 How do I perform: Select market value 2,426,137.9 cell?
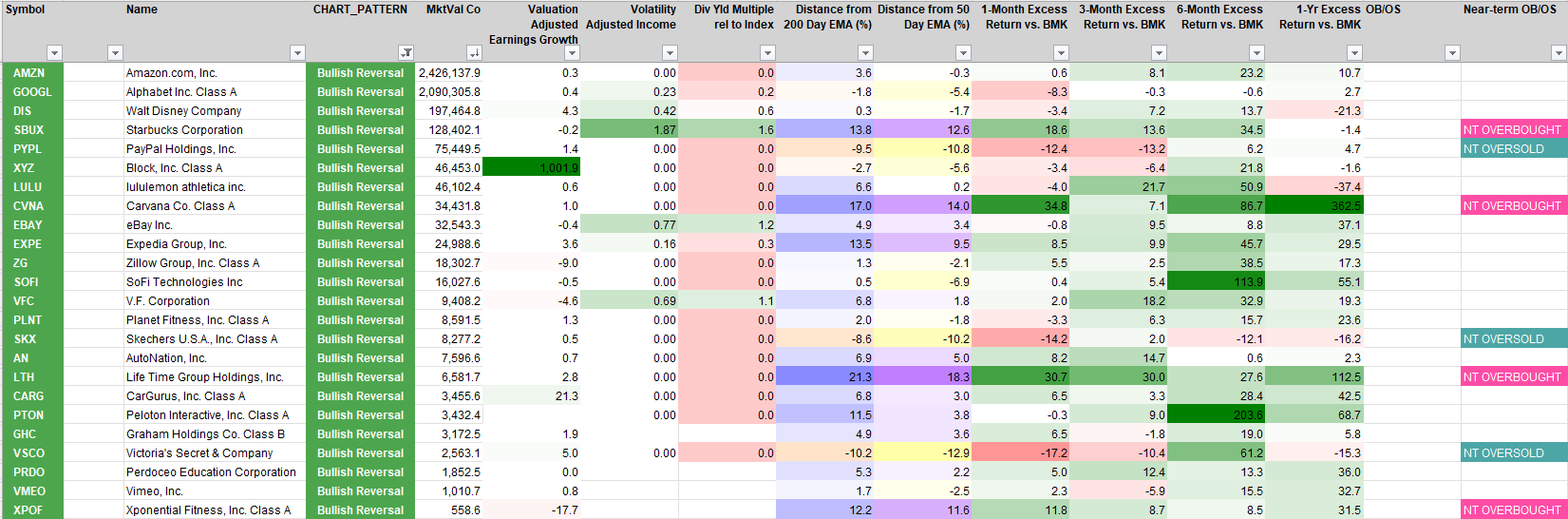point(449,73)
